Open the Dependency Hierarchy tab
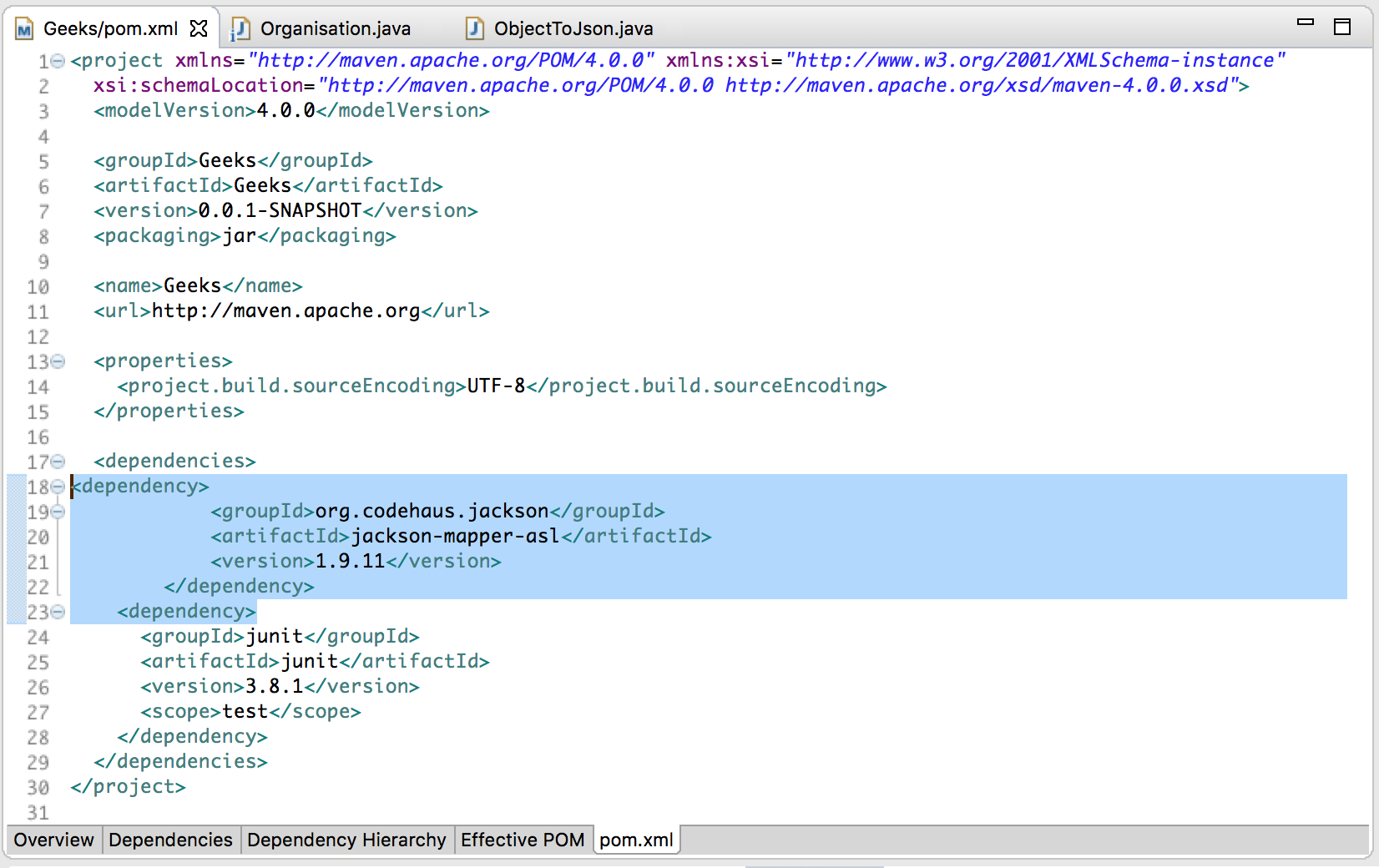 [x=346, y=840]
